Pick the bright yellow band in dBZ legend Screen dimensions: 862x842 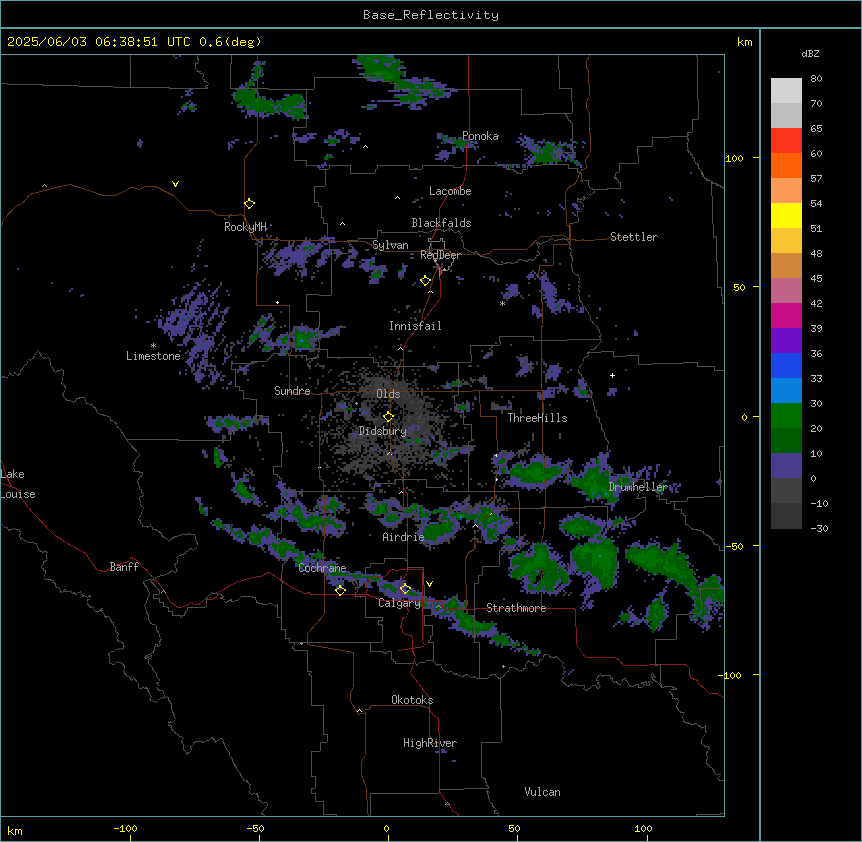[x=786, y=215]
